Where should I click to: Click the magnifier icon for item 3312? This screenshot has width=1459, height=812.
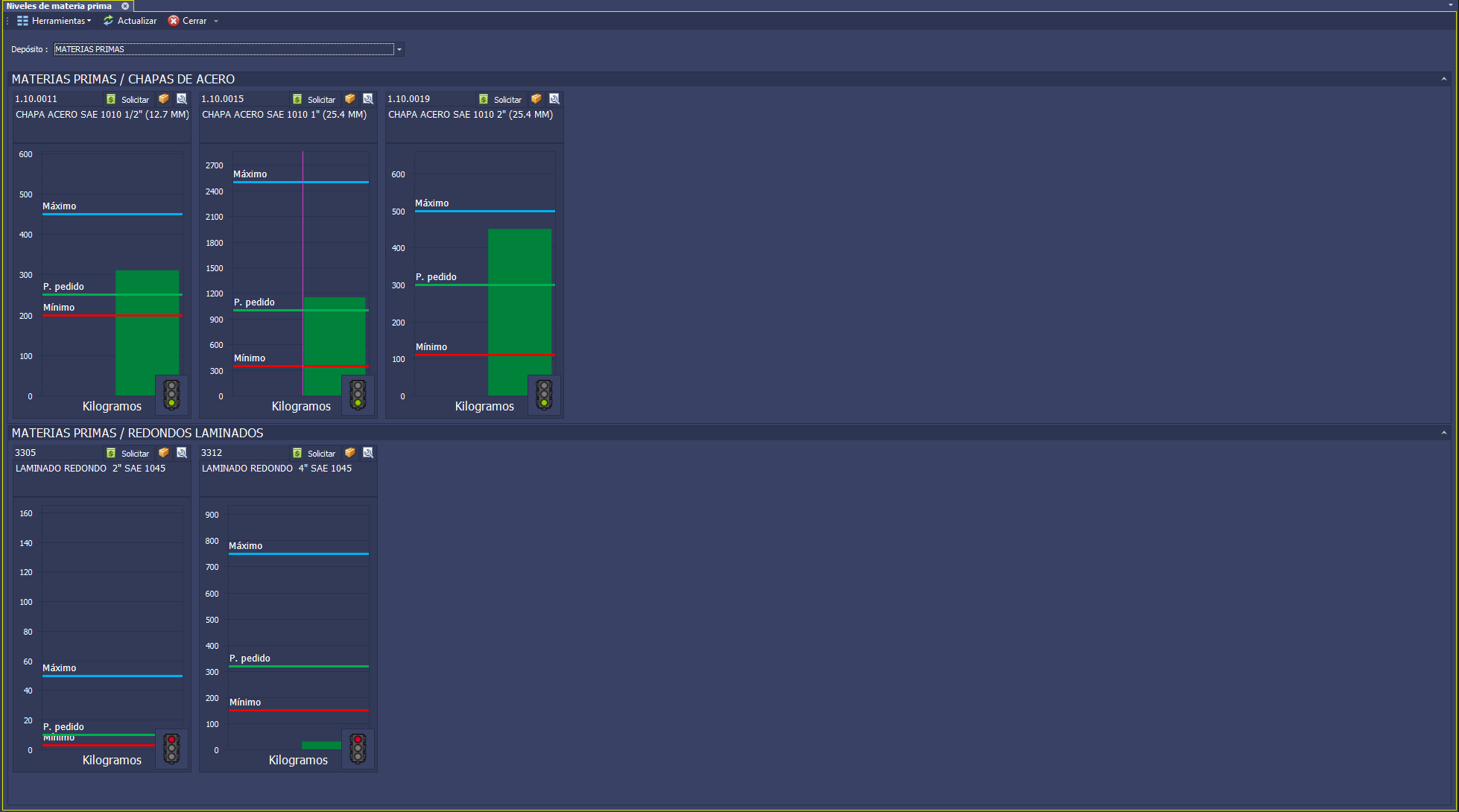tap(368, 453)
